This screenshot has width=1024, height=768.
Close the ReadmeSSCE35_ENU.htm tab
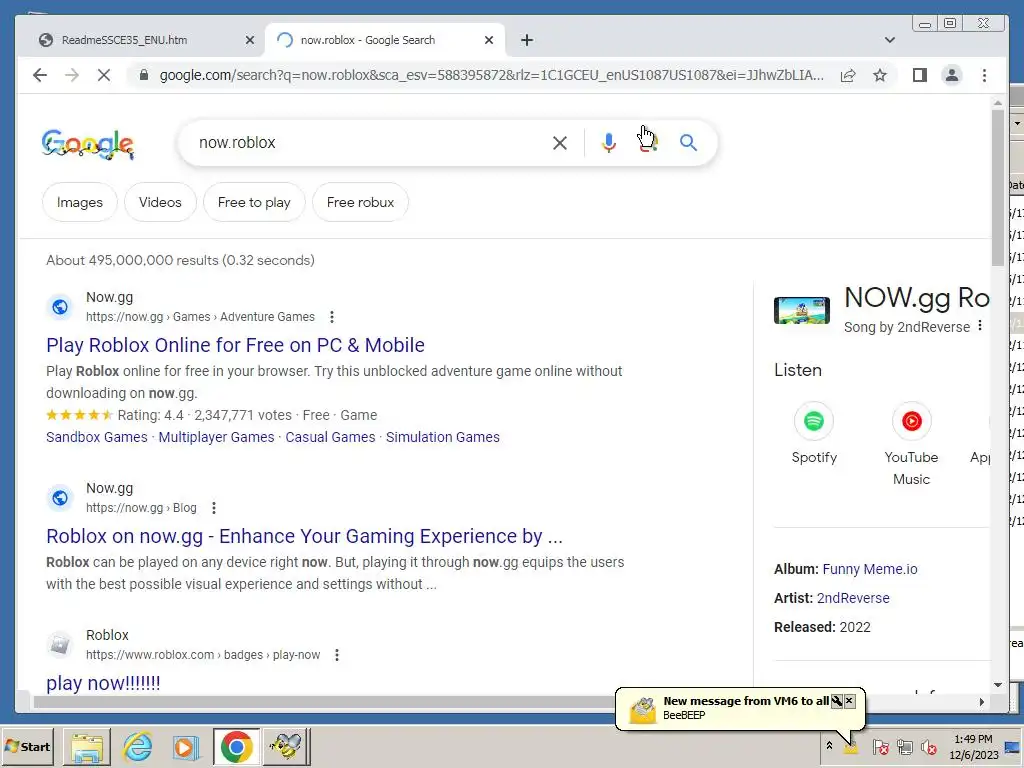tap(249, 40)
